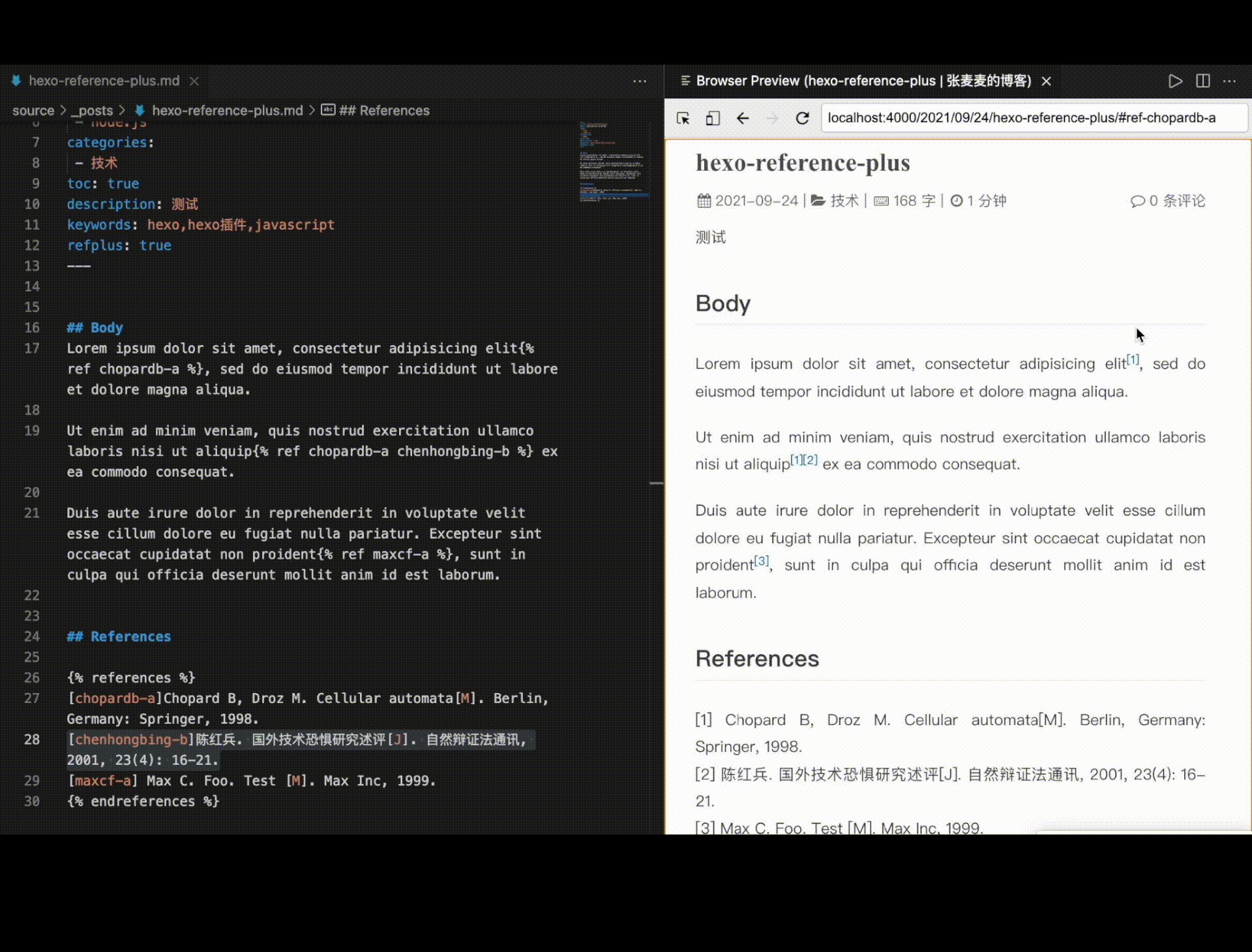This screenshot has height=952, width=1252.
Task: Close the hexo-reference-plus.md tab
Action: (x=194, y=81)
